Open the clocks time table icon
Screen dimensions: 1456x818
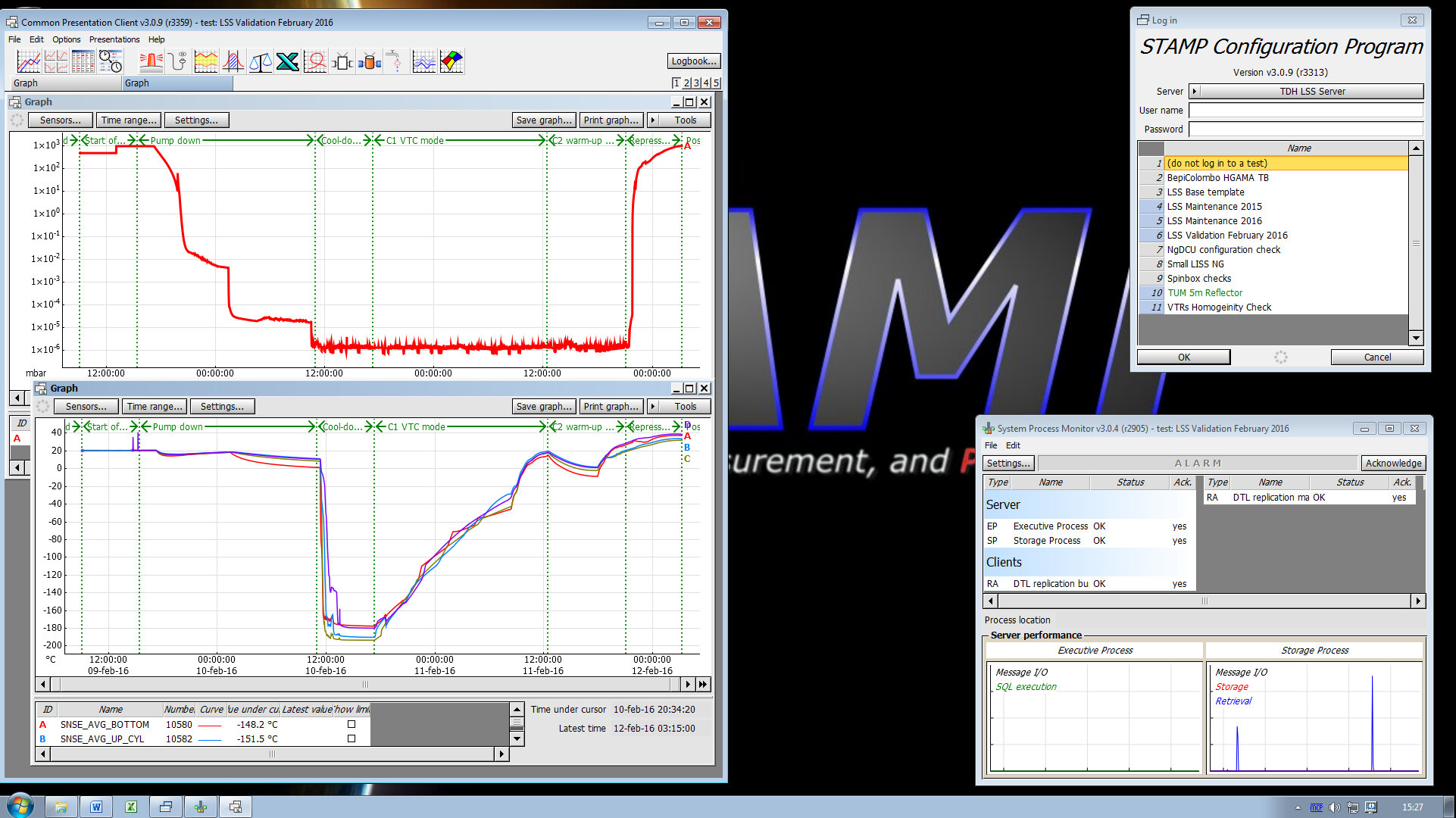click(x=110, y=61)
